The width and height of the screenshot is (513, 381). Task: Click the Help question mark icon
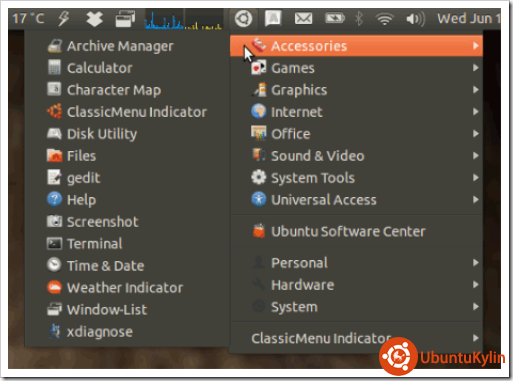tap(54, 199)
